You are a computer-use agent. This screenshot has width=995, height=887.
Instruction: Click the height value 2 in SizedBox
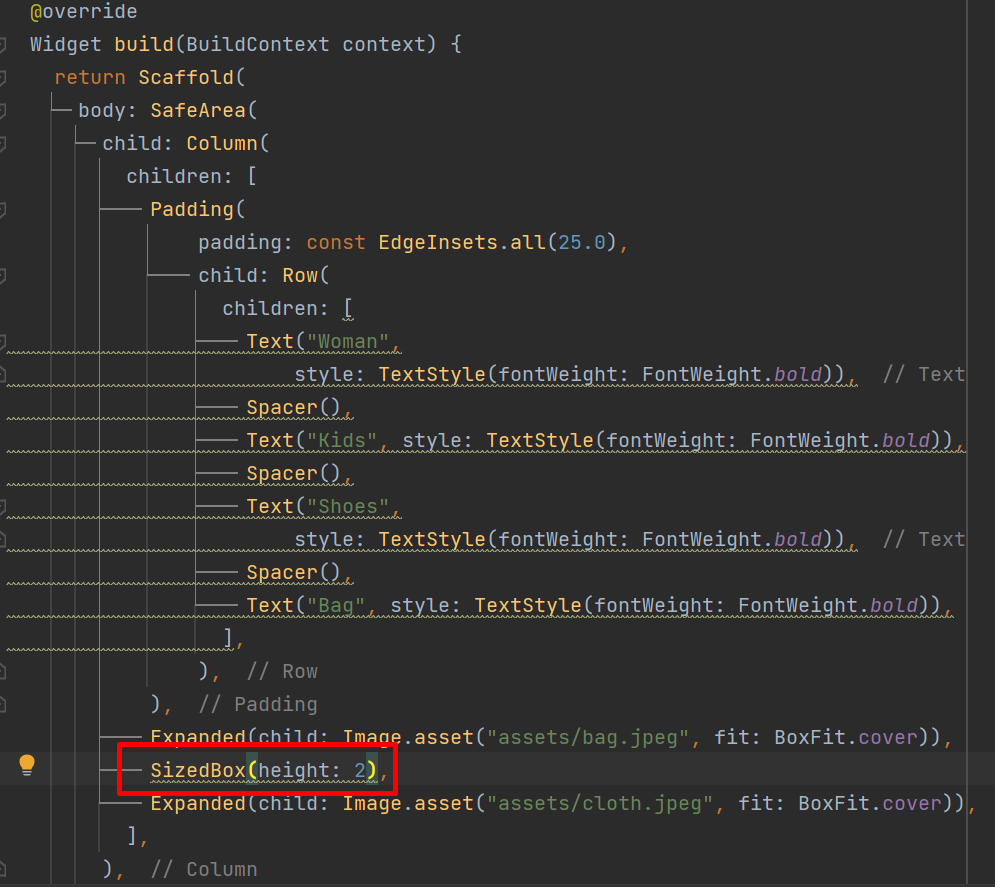pyautogui.click(x=360, y=770)
